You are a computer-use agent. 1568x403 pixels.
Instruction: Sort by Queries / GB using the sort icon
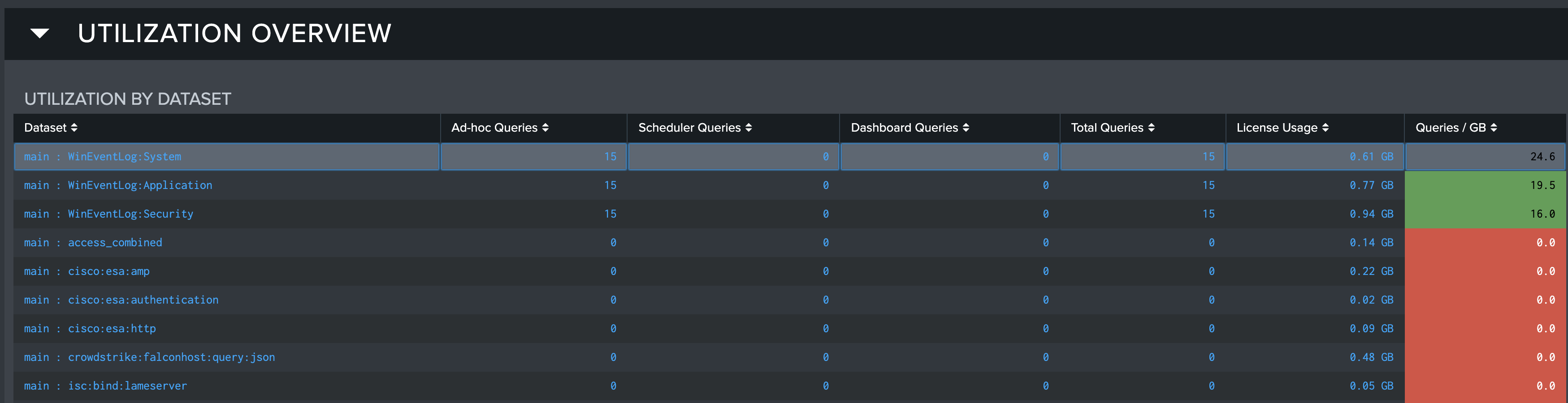tap(1494, 128)
